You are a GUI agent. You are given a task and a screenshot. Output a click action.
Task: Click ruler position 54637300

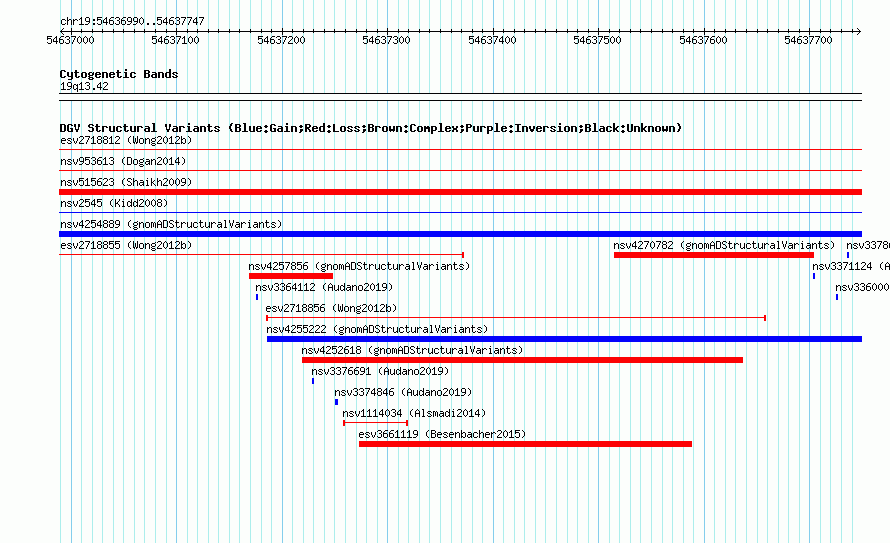coord(386,40)
